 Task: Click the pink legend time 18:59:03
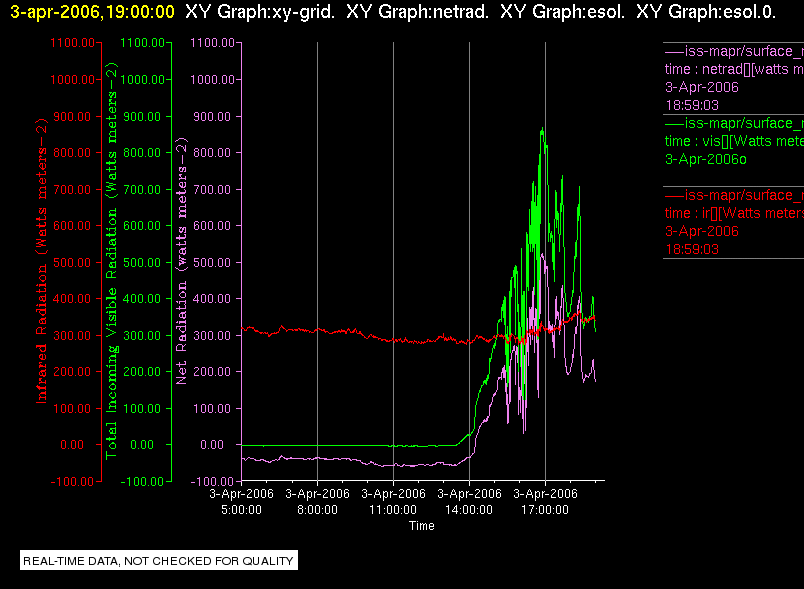tap(692, 105)
